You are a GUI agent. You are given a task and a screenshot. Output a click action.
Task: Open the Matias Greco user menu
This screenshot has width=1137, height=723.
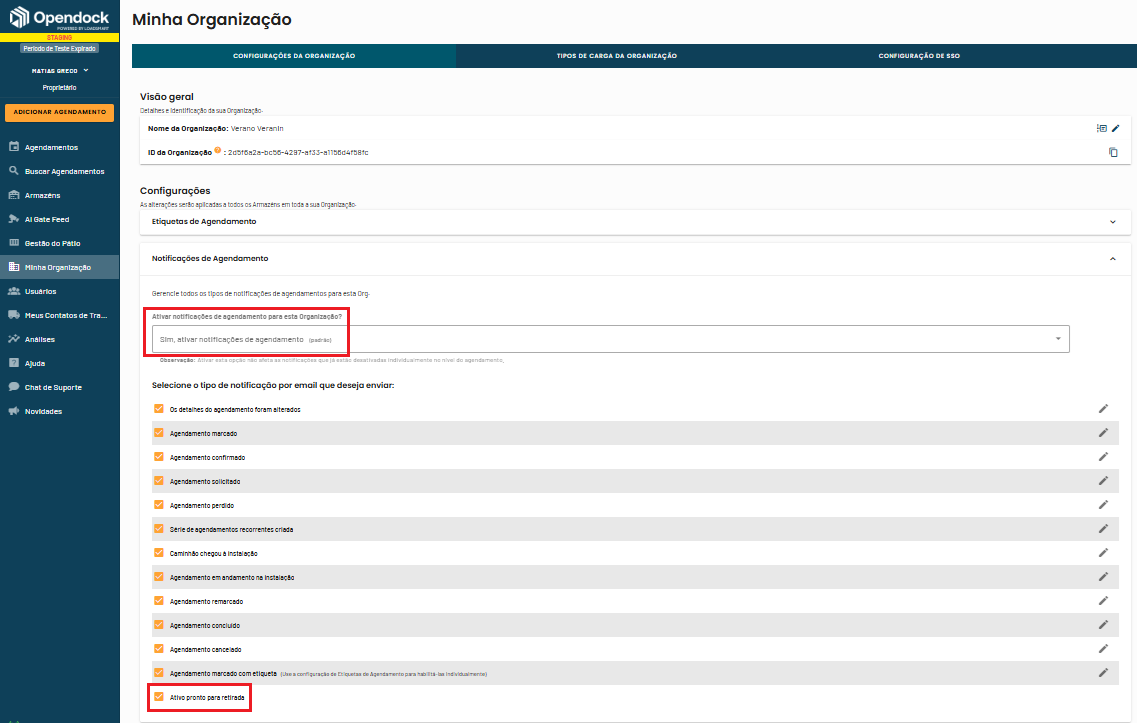(59, 71)
